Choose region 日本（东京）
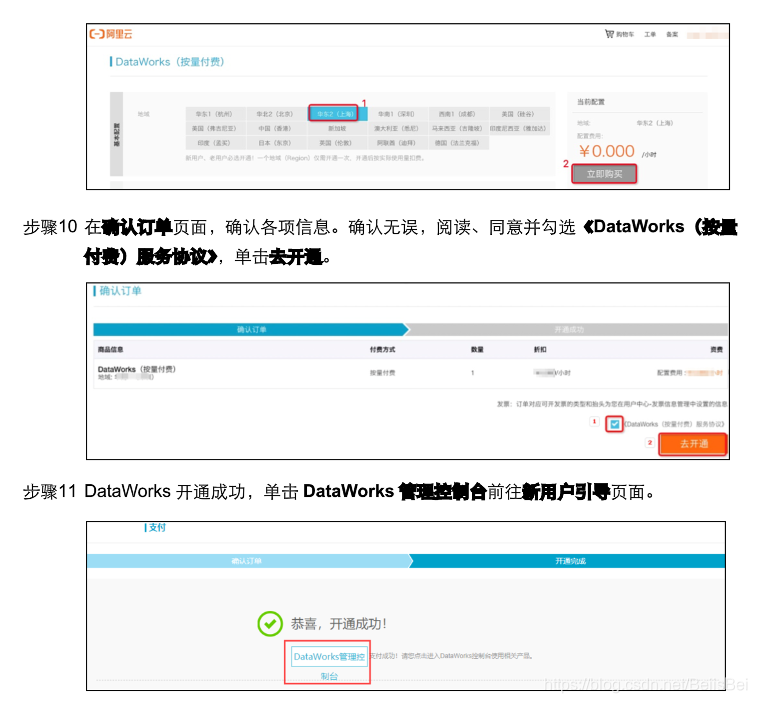Viewport: 757px width, 703px height. (x=275, y=143)
